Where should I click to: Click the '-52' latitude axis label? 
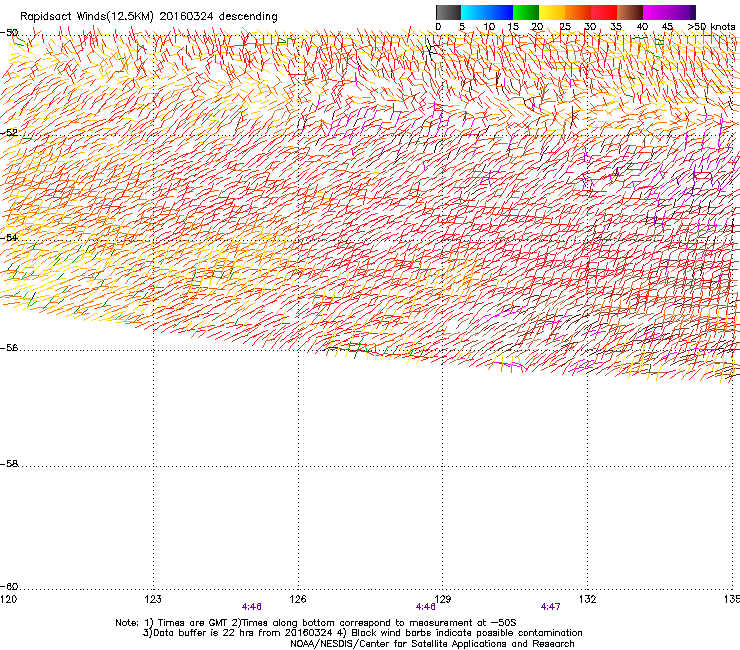coord(9,133)
